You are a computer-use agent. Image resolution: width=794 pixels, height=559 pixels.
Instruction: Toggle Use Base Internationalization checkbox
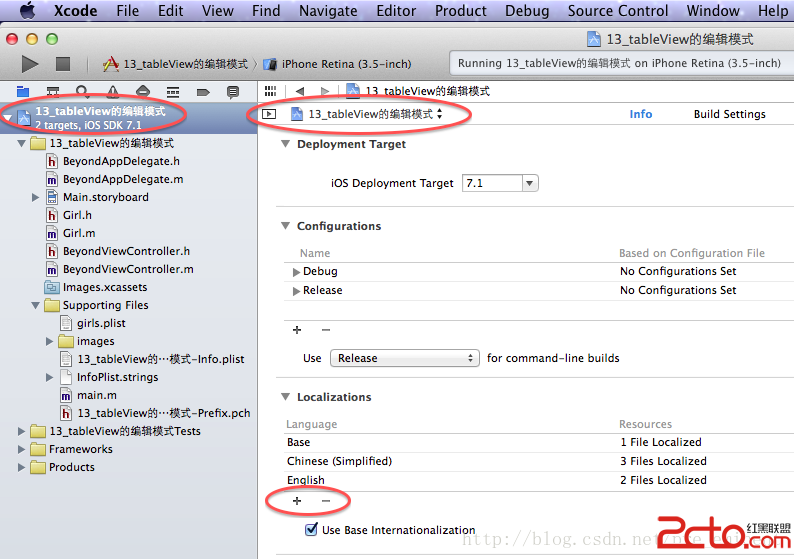[311, 529]
